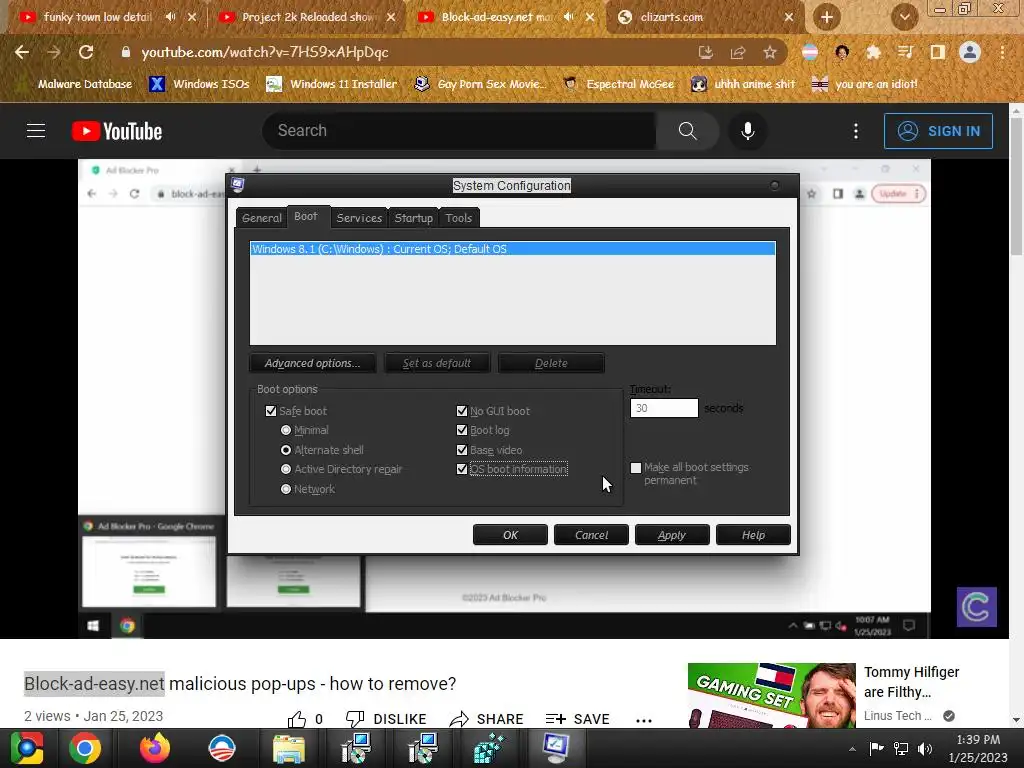
Task: Toggle the Boot log checkbox
Action: [x=462, y=430]
